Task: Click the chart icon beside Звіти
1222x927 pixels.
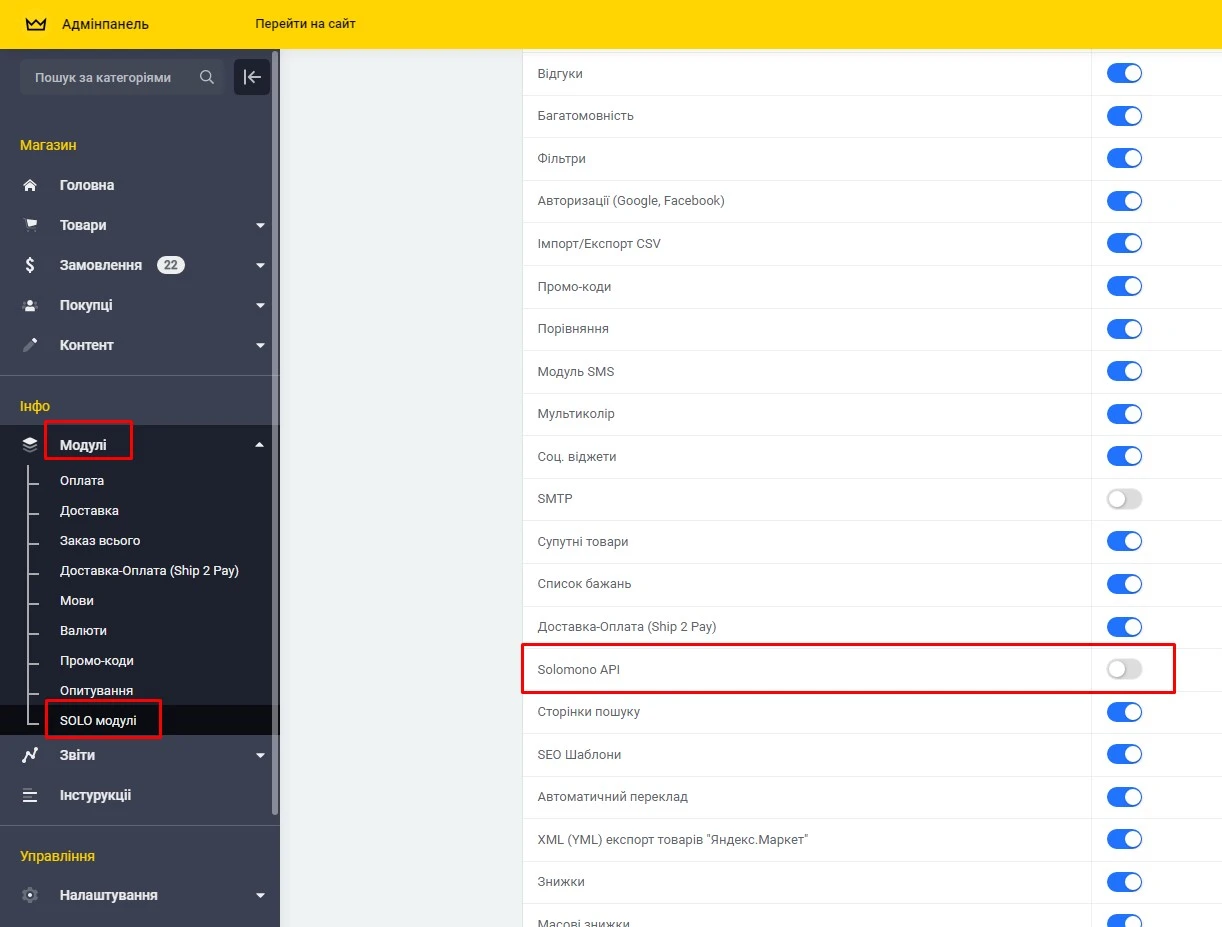Action: click(30, 755)
